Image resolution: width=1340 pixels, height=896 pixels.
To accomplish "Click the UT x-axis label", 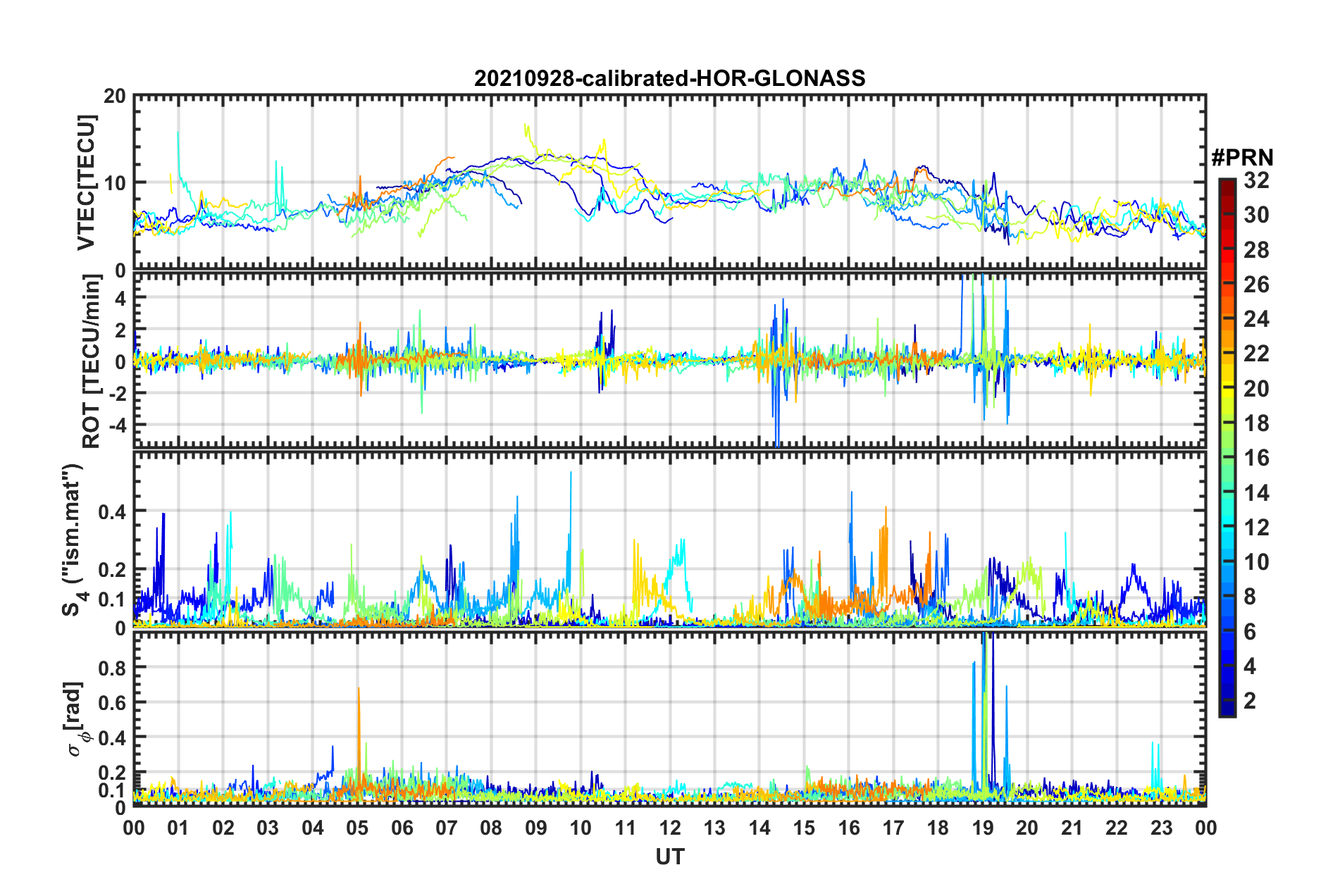I will coord(669,857).
